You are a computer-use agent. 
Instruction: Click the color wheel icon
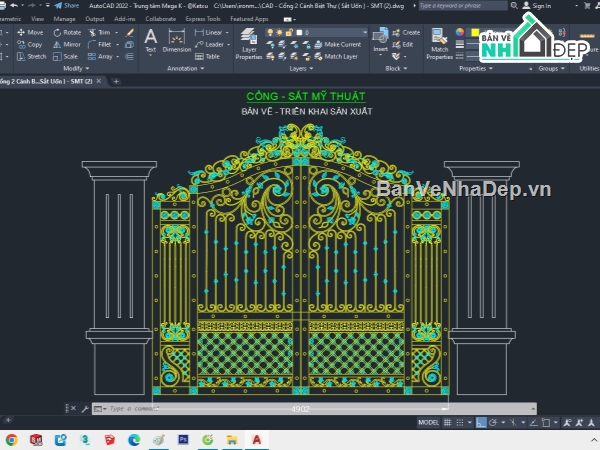[460, 32]
